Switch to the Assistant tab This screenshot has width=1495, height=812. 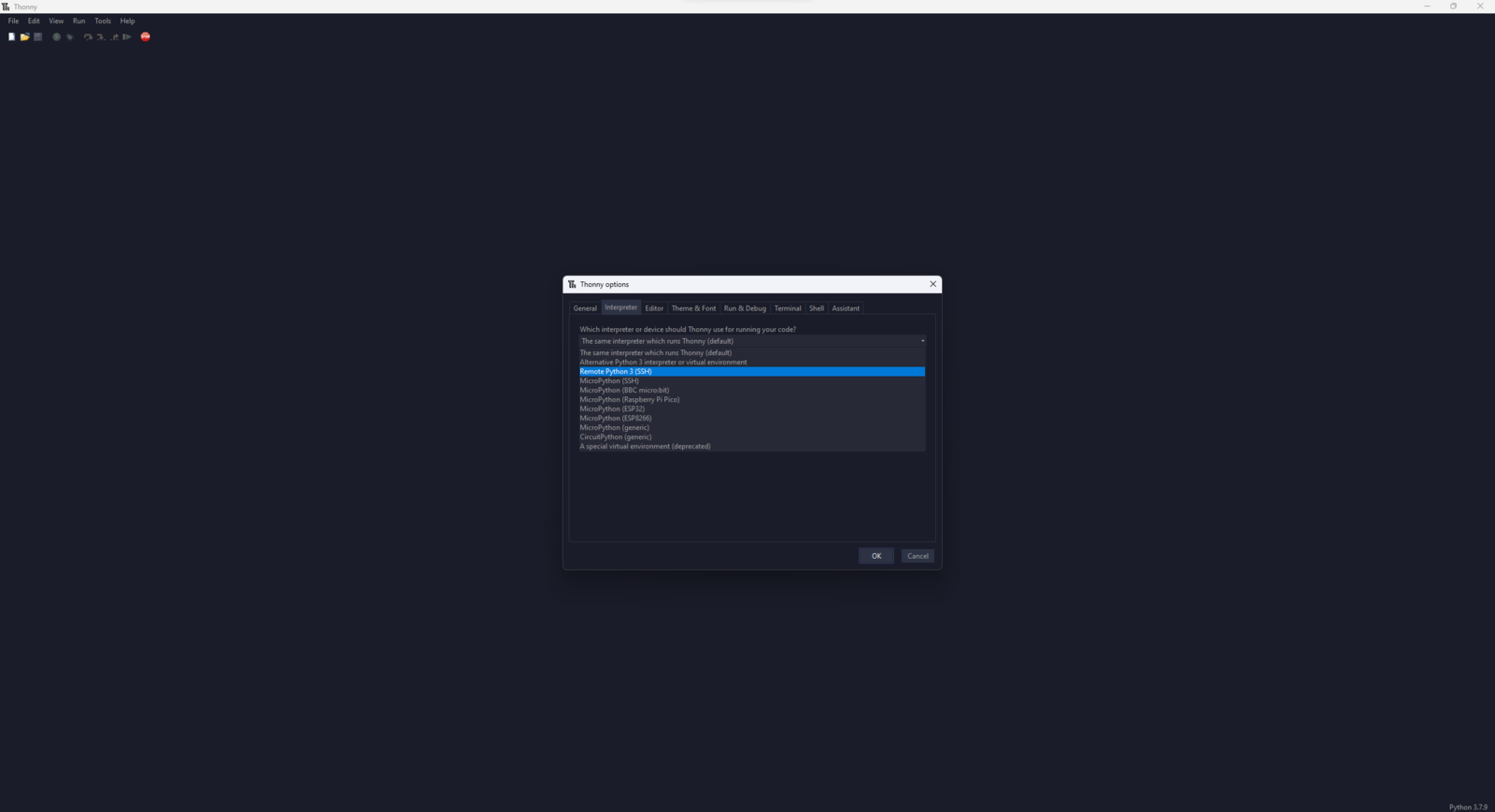pyautogui.click(x=846, y=308)
